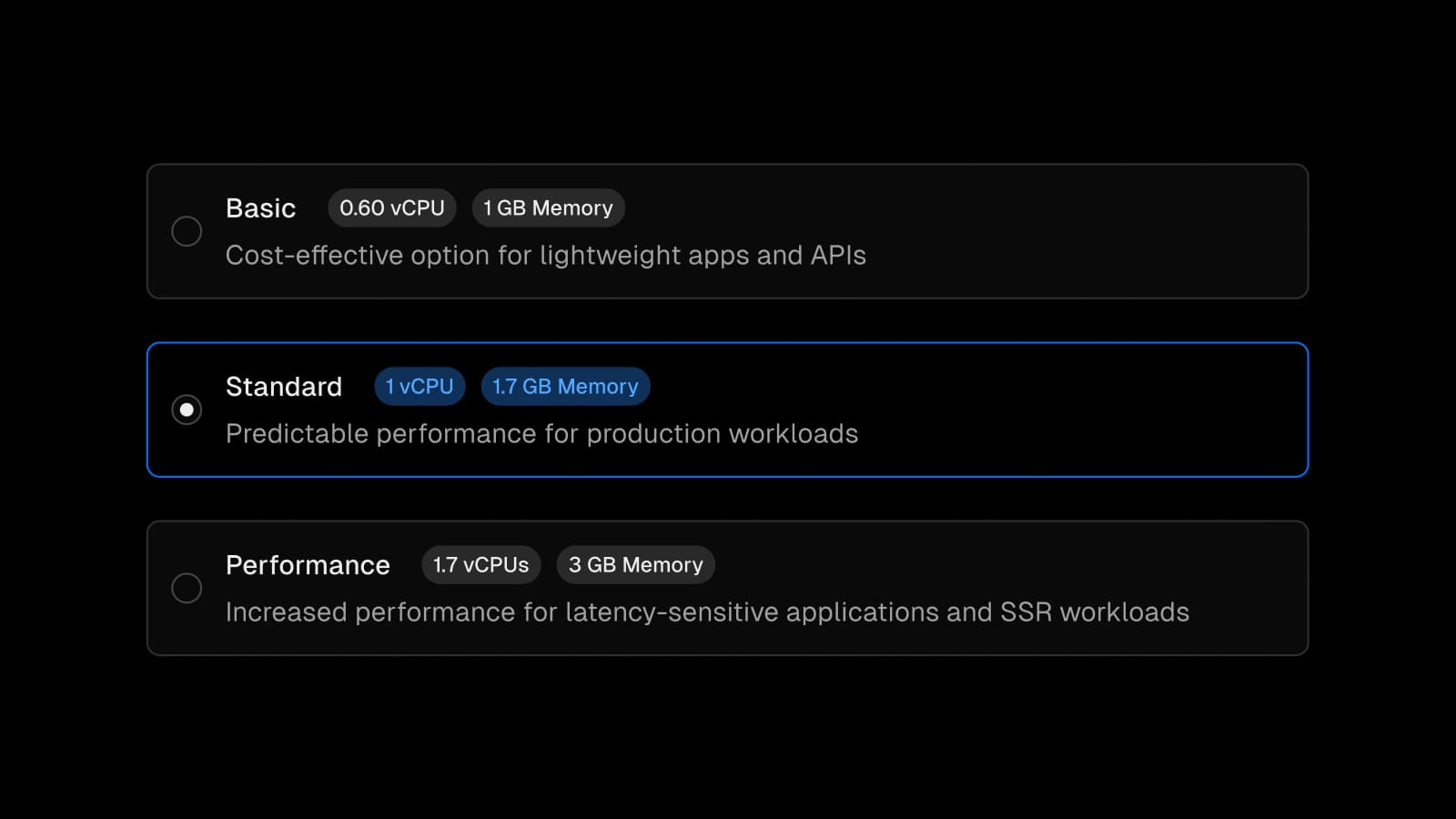The image size is (1456, 819).
Task: Click empty space right of 1 GB Memory badge
Action: pyautogui.click(x=955, y=207)
